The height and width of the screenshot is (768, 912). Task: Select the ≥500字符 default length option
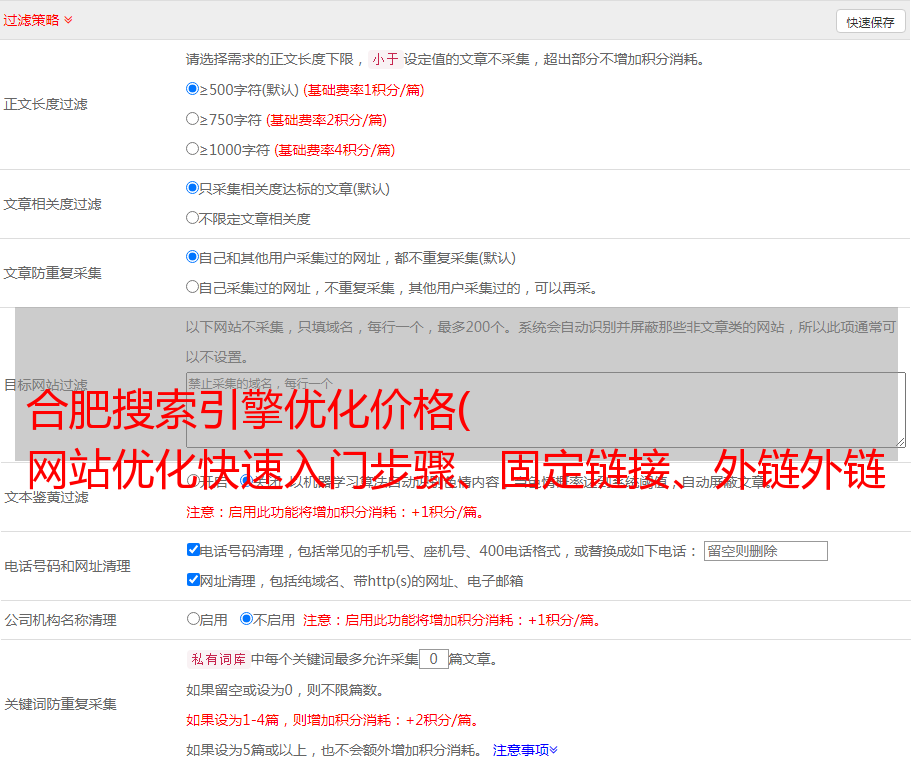pos(193,89)
